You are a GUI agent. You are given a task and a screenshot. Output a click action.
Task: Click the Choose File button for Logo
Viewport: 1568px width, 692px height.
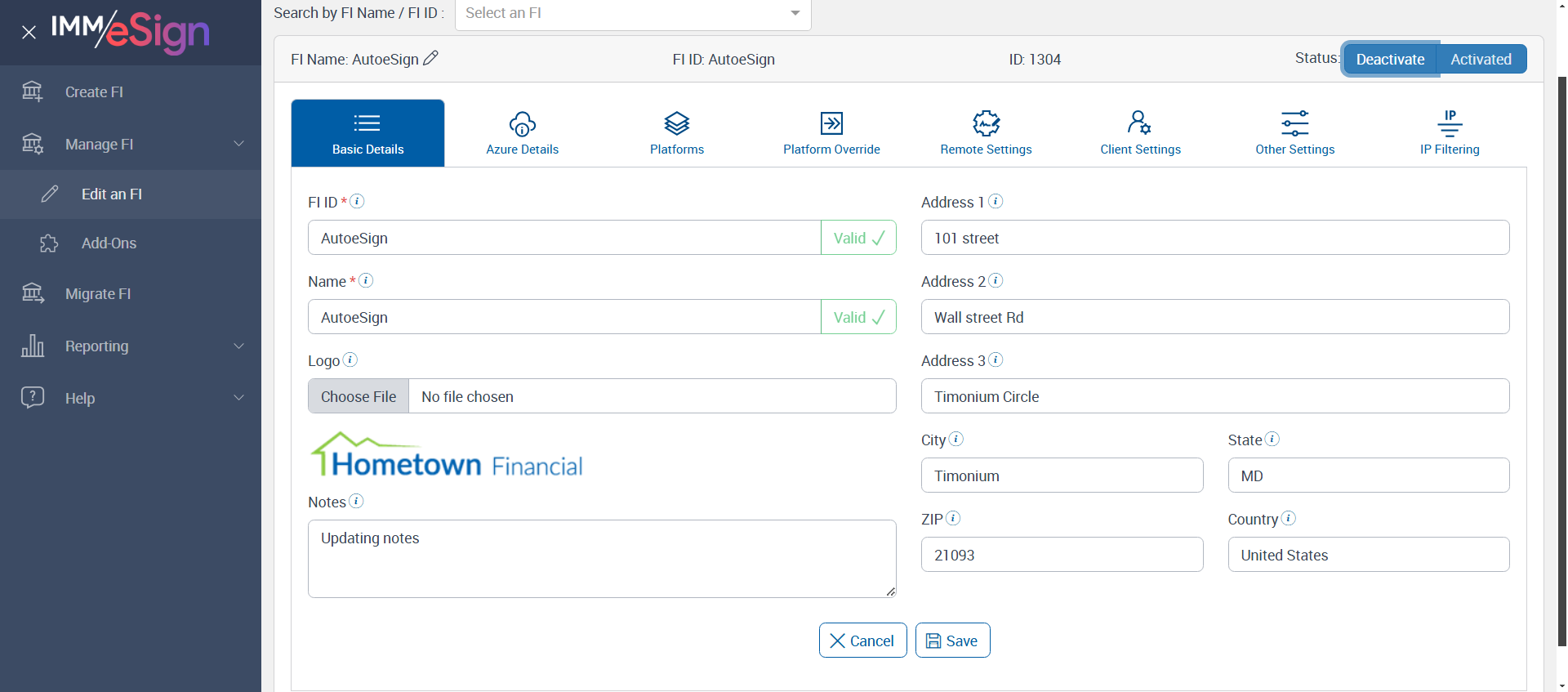359,396
